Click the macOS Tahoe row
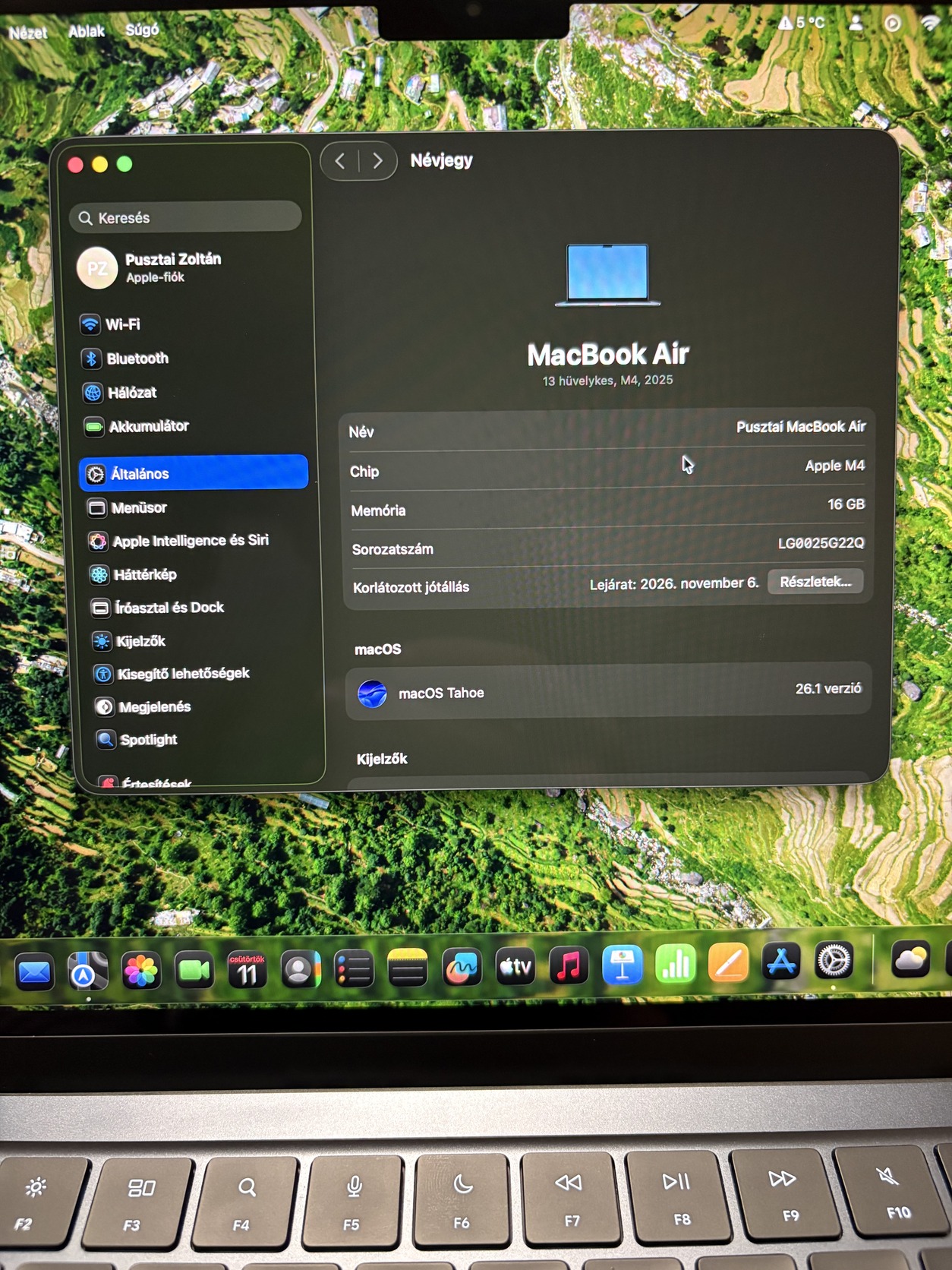Screen dimensions: 952x1270 point(608,692)
